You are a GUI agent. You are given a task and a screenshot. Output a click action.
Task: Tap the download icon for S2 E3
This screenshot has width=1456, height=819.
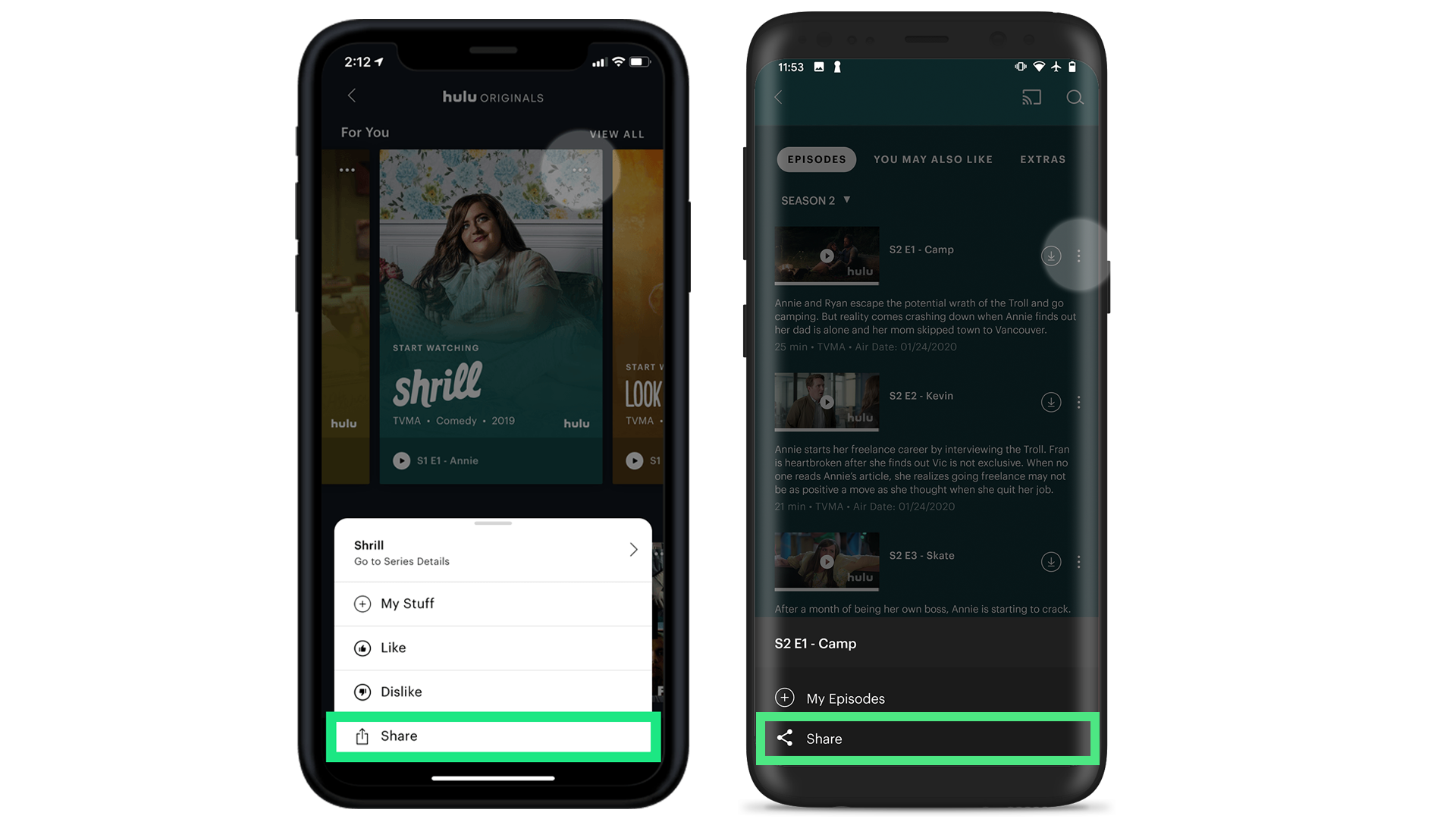1051,562
